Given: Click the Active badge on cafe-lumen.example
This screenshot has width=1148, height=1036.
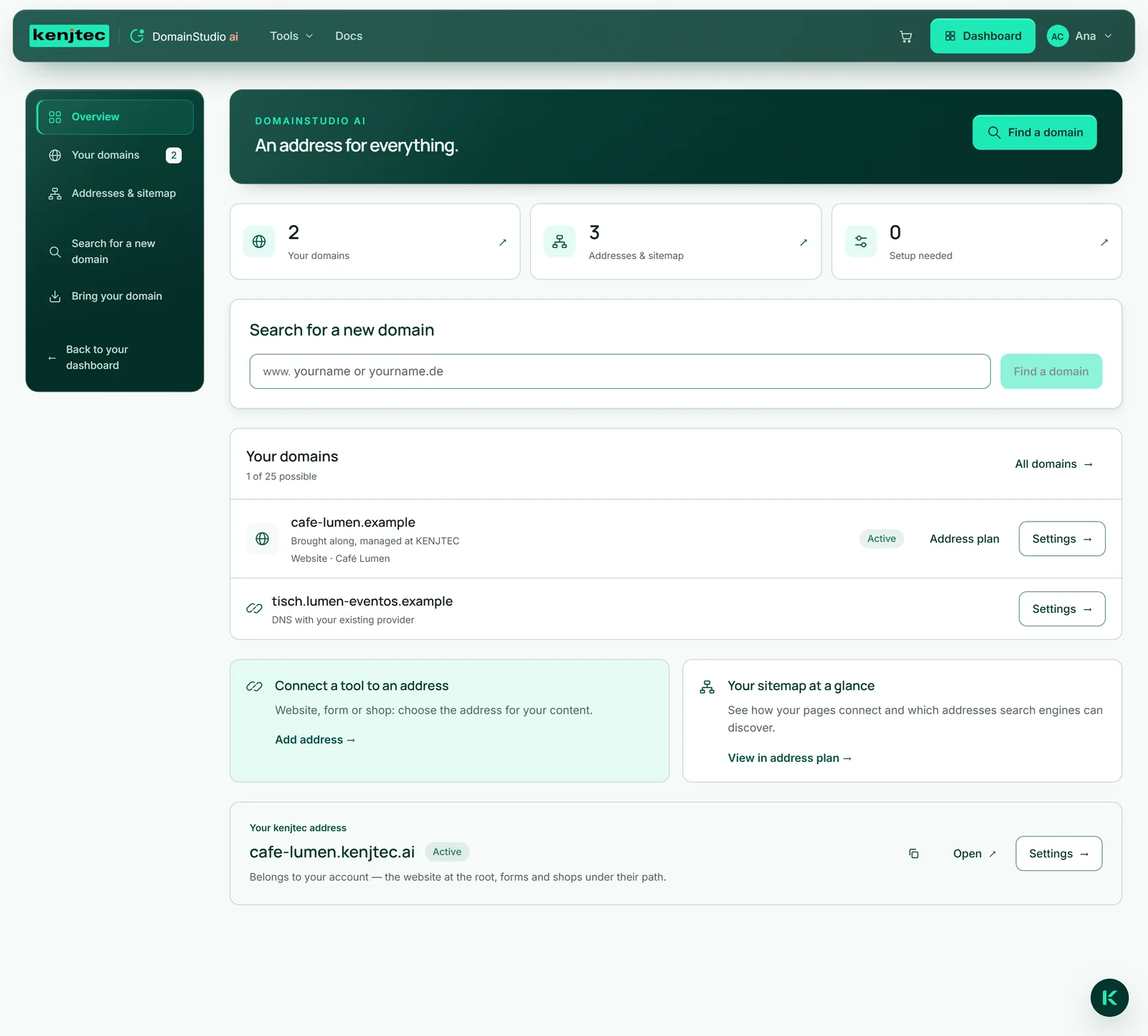Looking at the screenshot, I should 882,539.
